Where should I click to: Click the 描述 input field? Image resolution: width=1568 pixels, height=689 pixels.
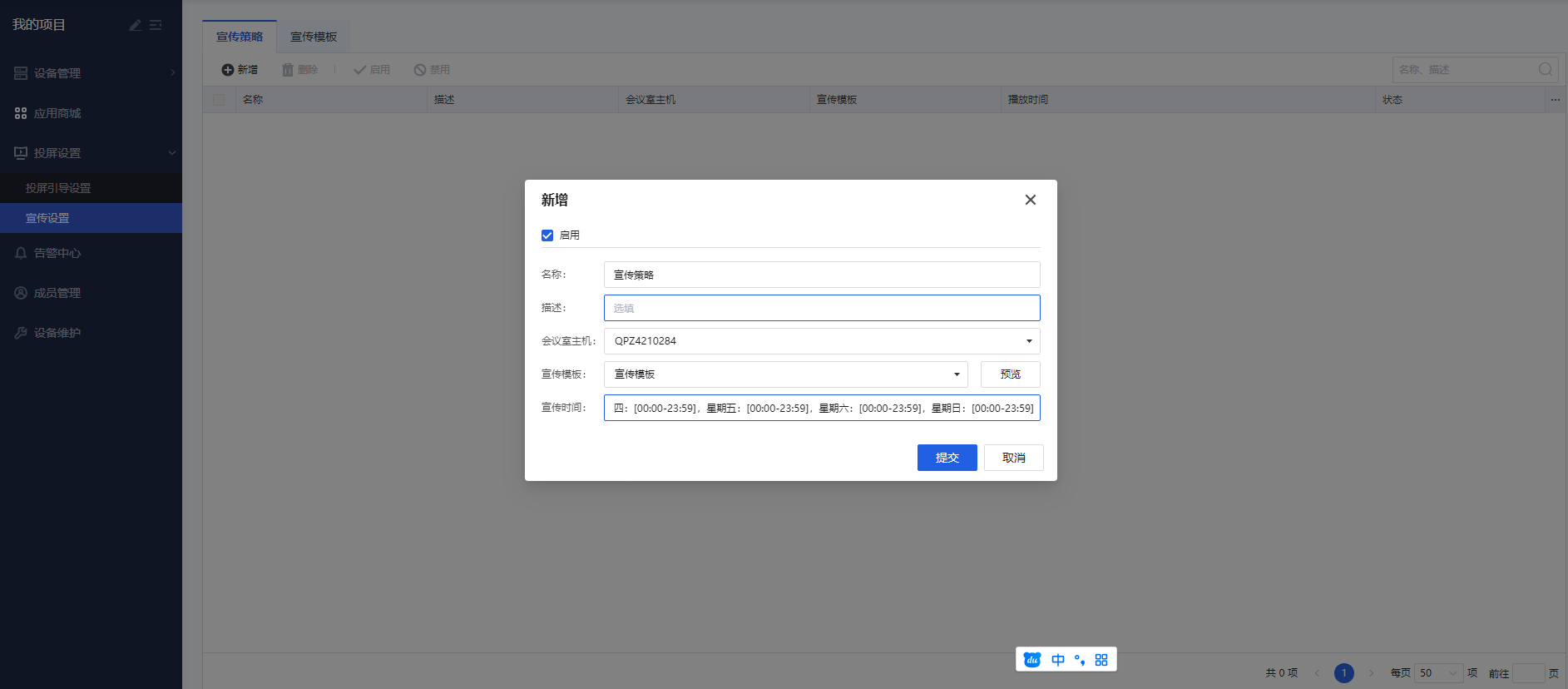(821, 308)
